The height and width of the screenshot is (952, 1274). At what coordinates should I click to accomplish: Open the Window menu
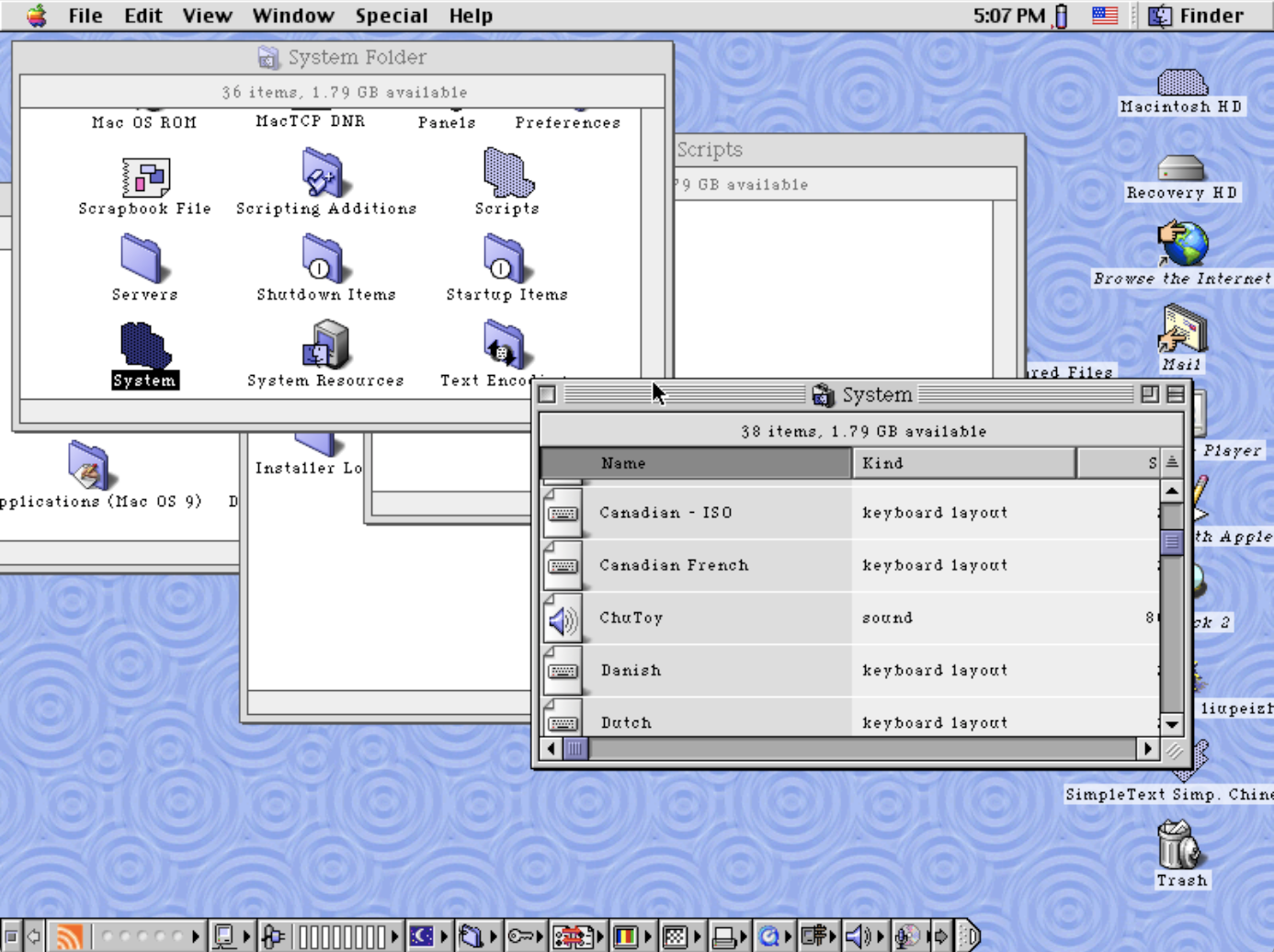pos(293,16)
